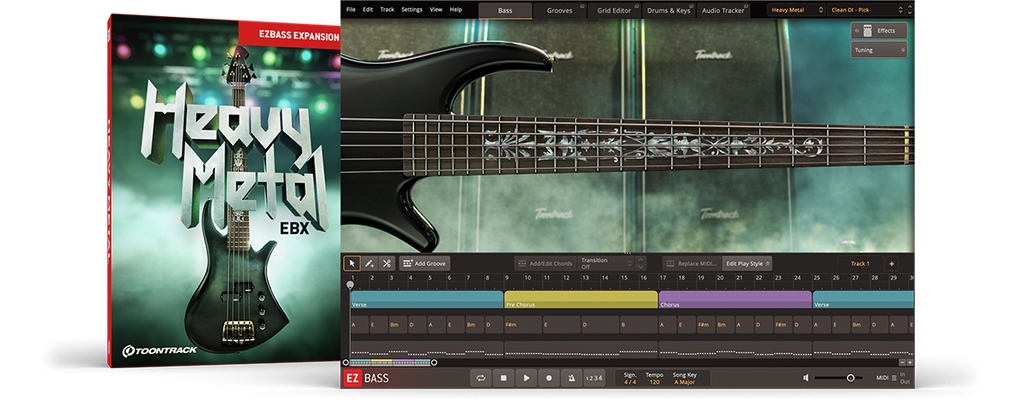The width and height of the screenshot is (1024, 416).
Task: Click the 4/4 time signature value
Action: coord(630,382)
